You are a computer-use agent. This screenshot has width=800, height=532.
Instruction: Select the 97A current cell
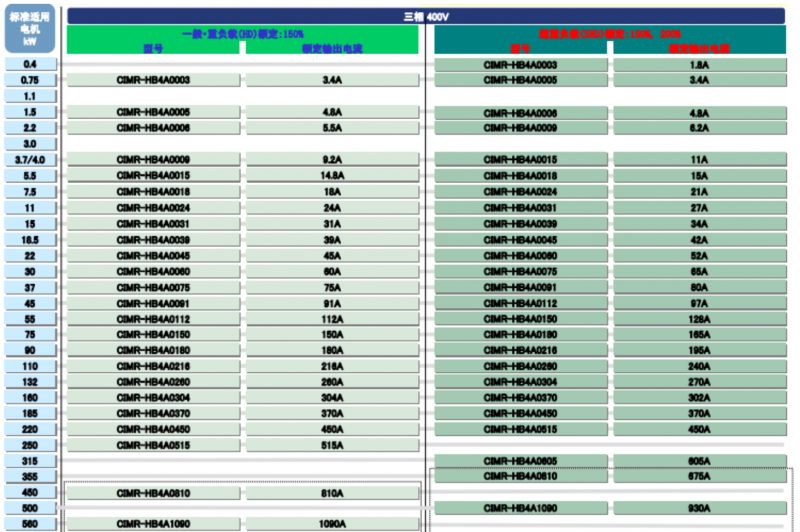pos(699,303)
